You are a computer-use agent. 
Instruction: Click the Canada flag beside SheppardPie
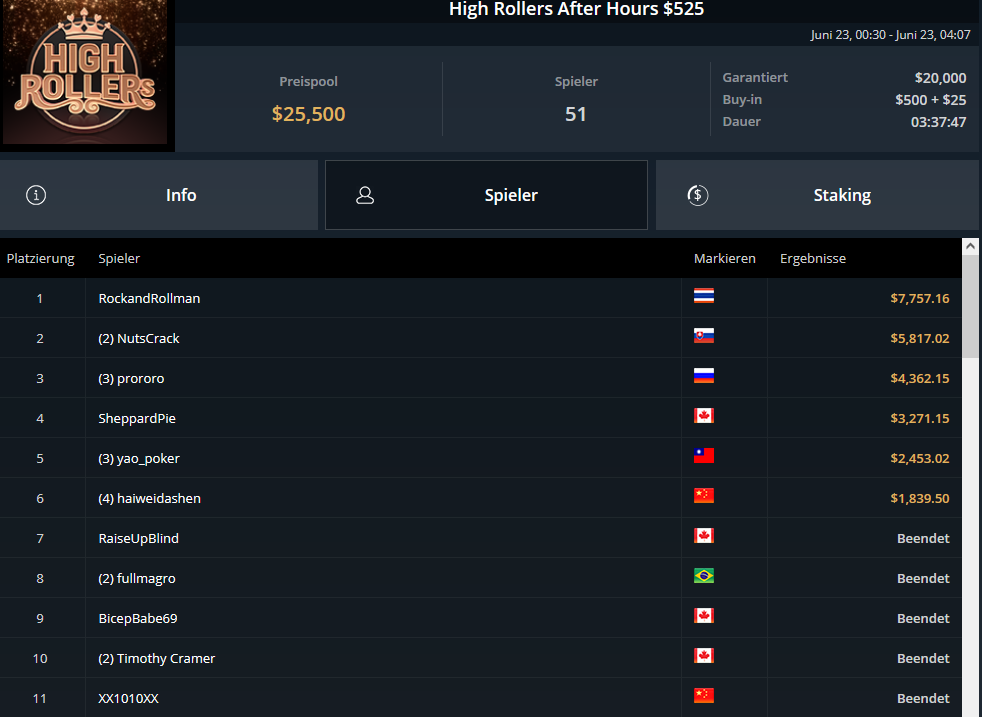(x=704, y=416)
